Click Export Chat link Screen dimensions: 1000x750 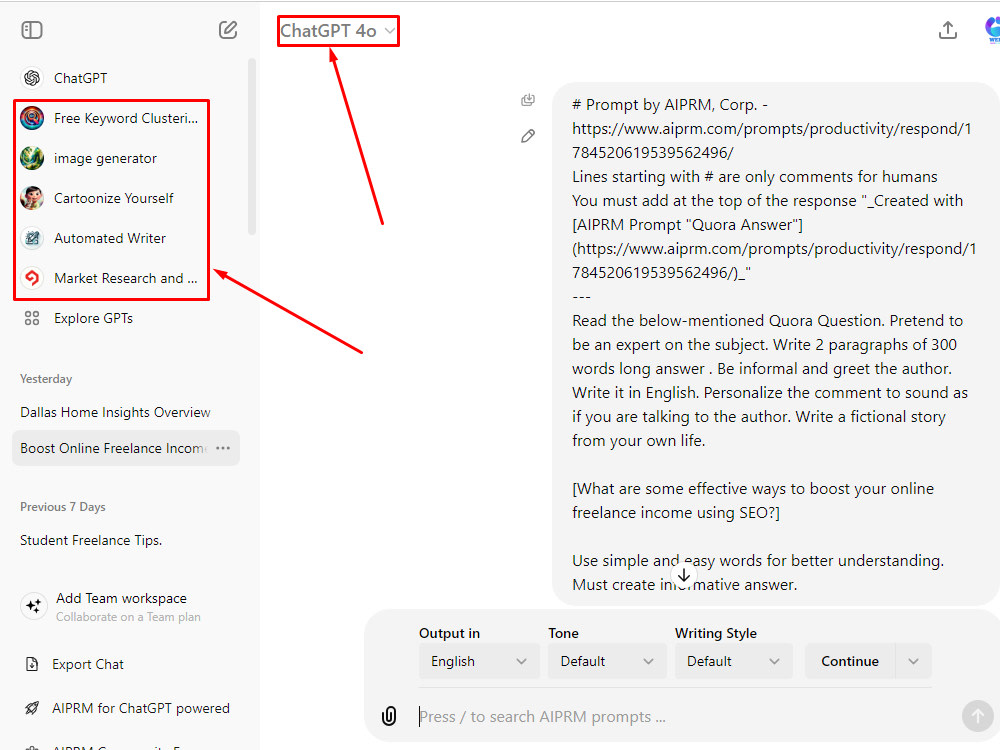pyautogui.click(x=88, y=664)
